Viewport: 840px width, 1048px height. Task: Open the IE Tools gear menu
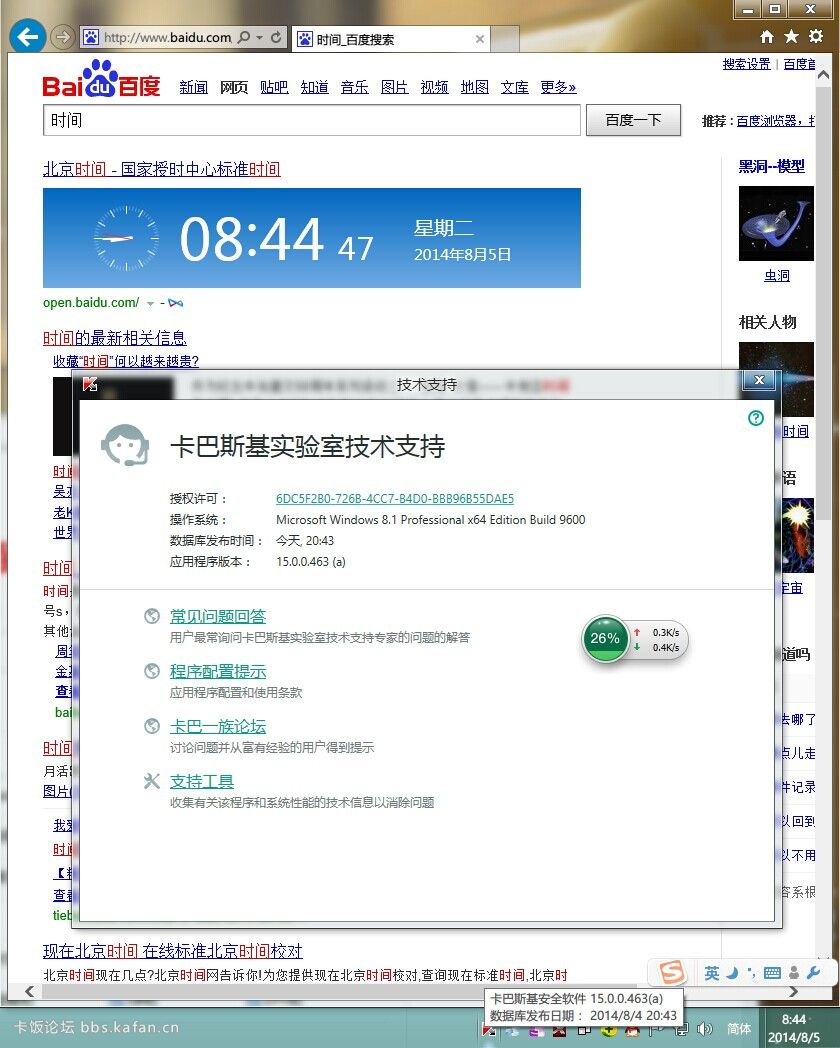pyautogui.click(x=816, y=36)
